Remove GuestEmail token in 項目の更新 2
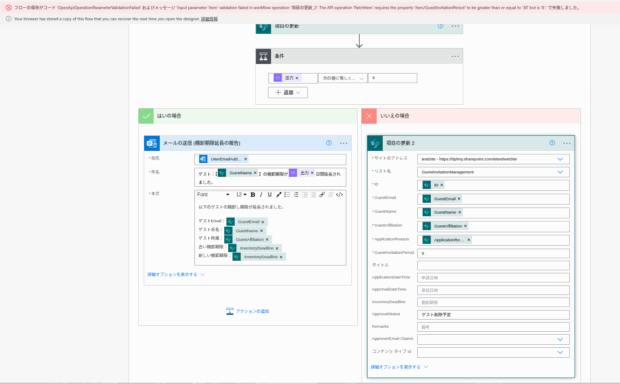This screenshot has height=384, width=620. [459, 199]
